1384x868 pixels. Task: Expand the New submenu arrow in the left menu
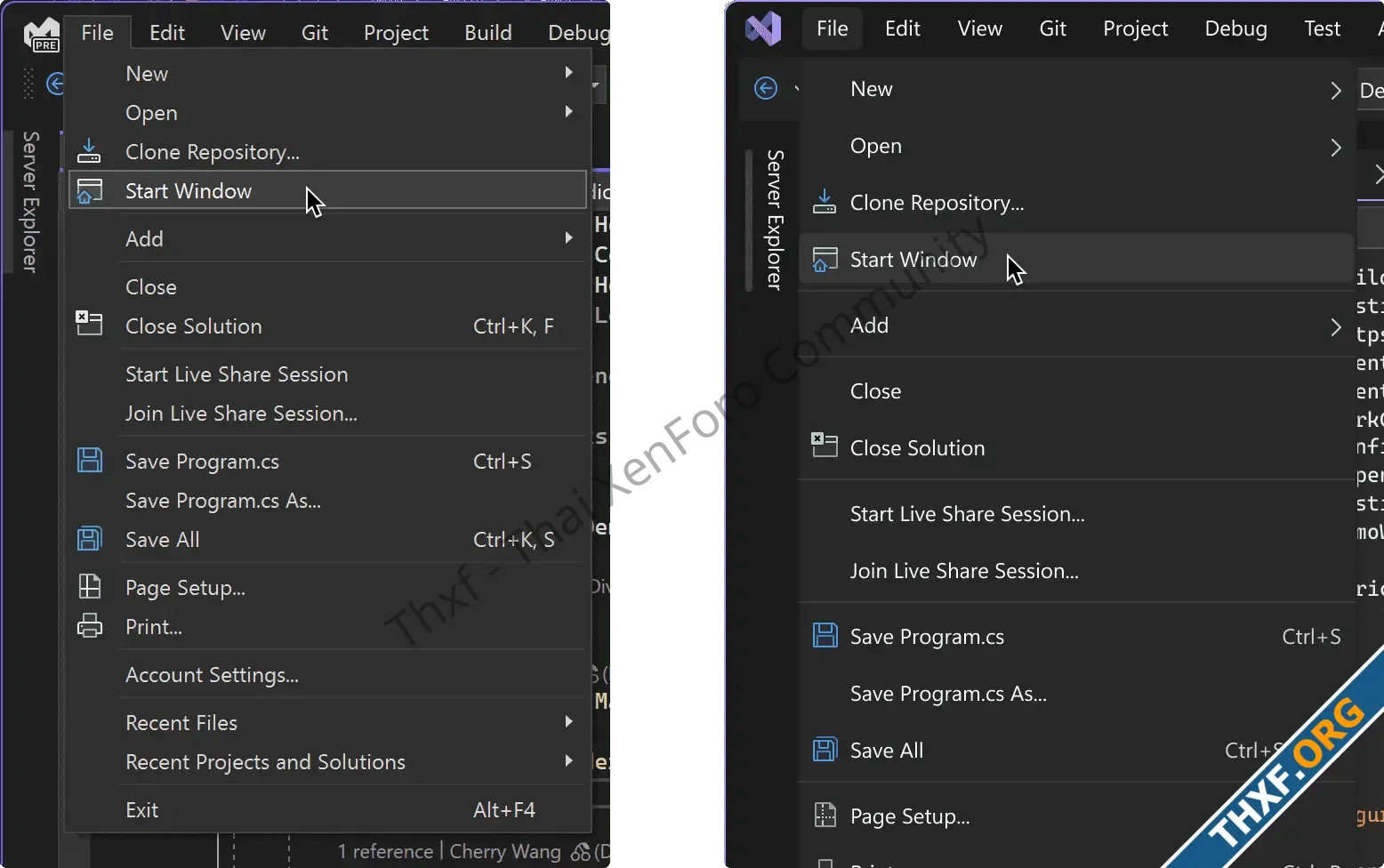click(x=568, y=72)
